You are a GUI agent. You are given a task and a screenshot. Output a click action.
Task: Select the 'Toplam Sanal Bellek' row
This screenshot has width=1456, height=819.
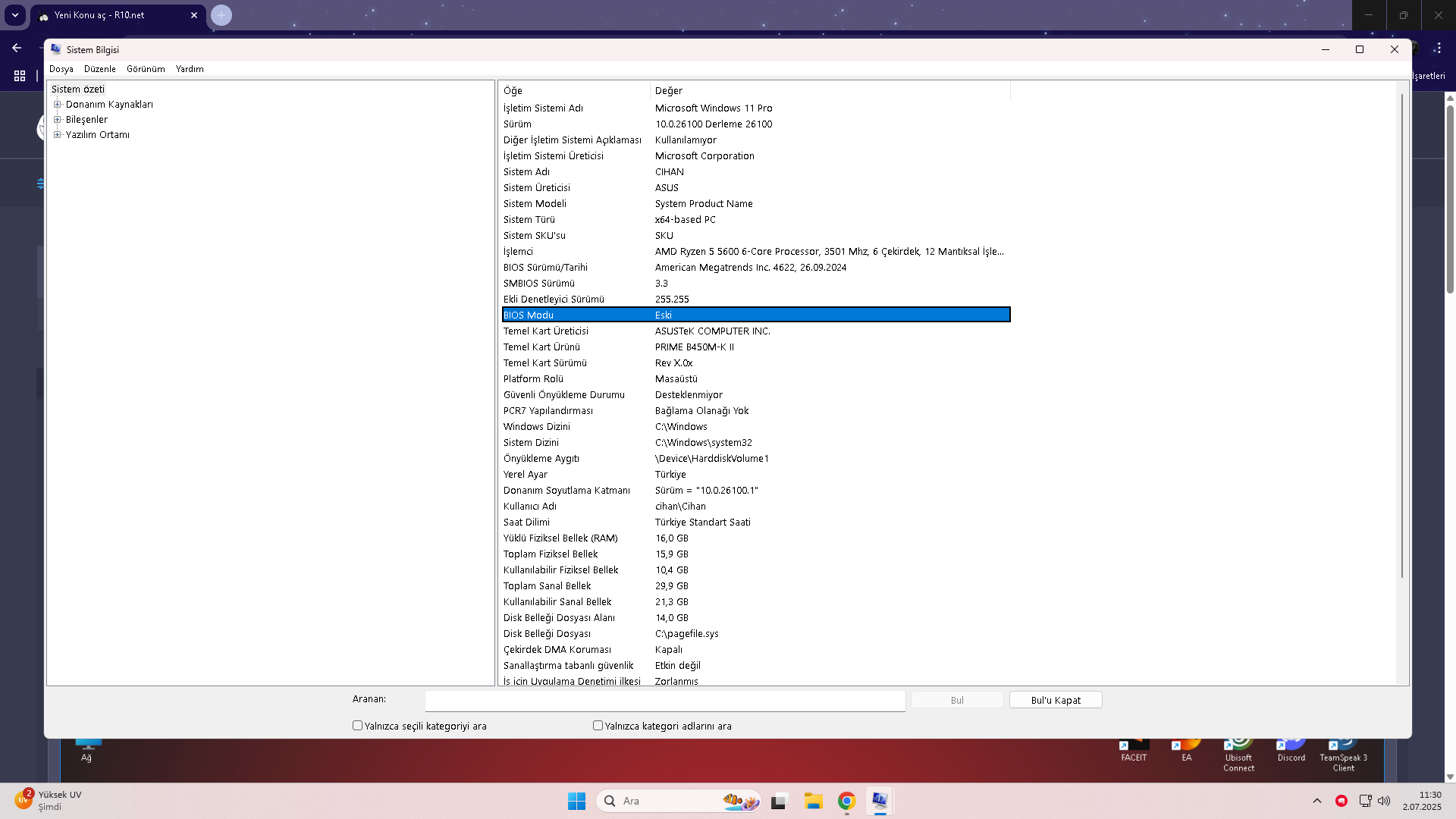coord(756,586)
